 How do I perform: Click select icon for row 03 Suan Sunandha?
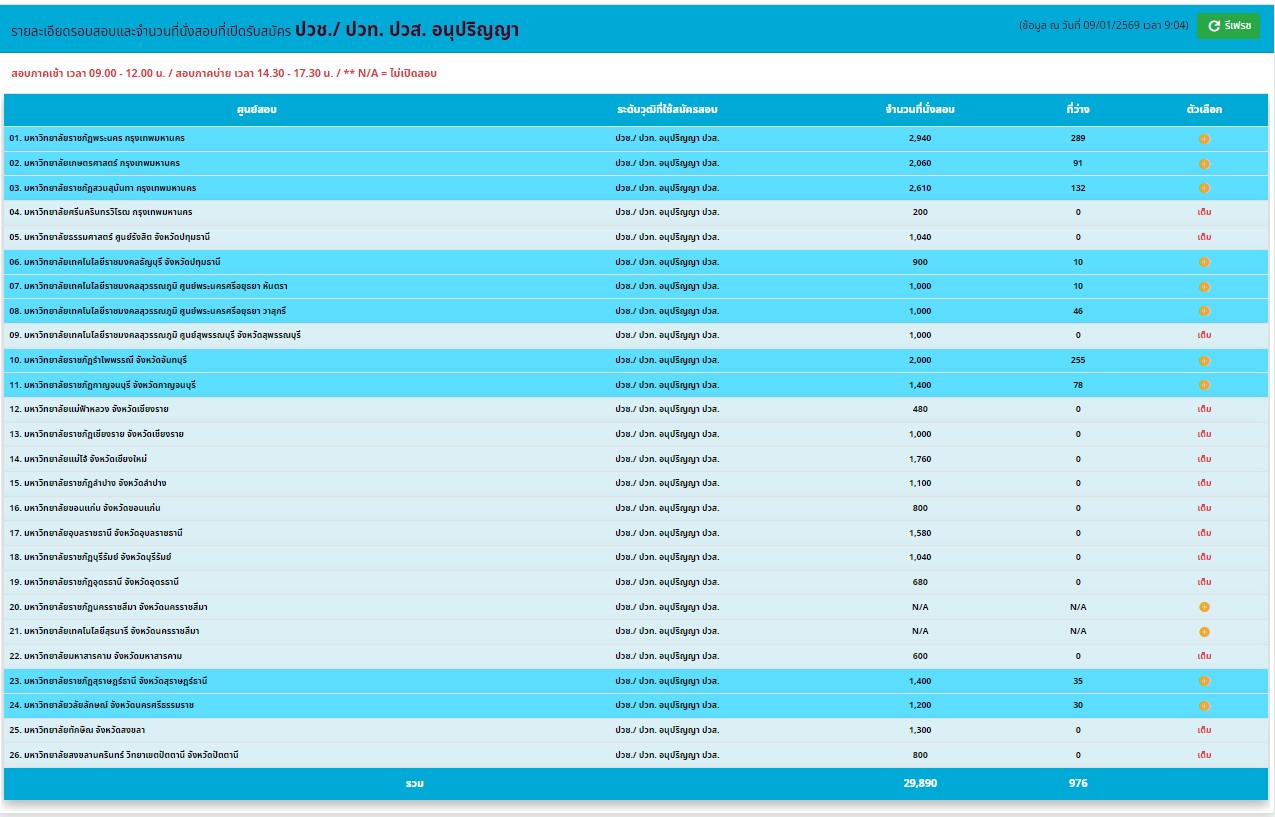pyautogui.click(x=1204, y=188)
